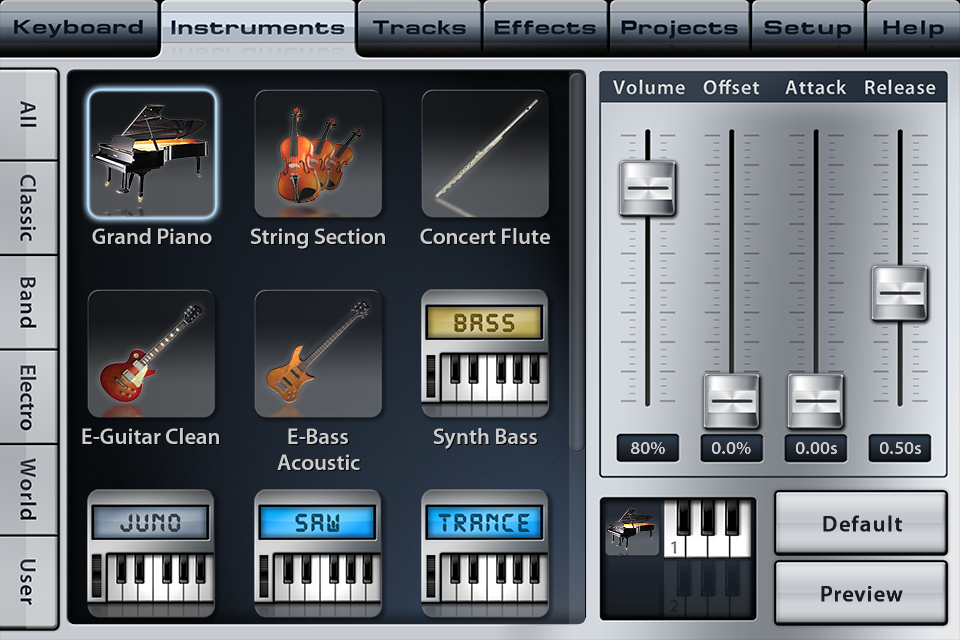Image resolution: width=960 pixels, height=640 pixels.
Task: Select the SAW synth icon
Action: [x=318, y=554]
